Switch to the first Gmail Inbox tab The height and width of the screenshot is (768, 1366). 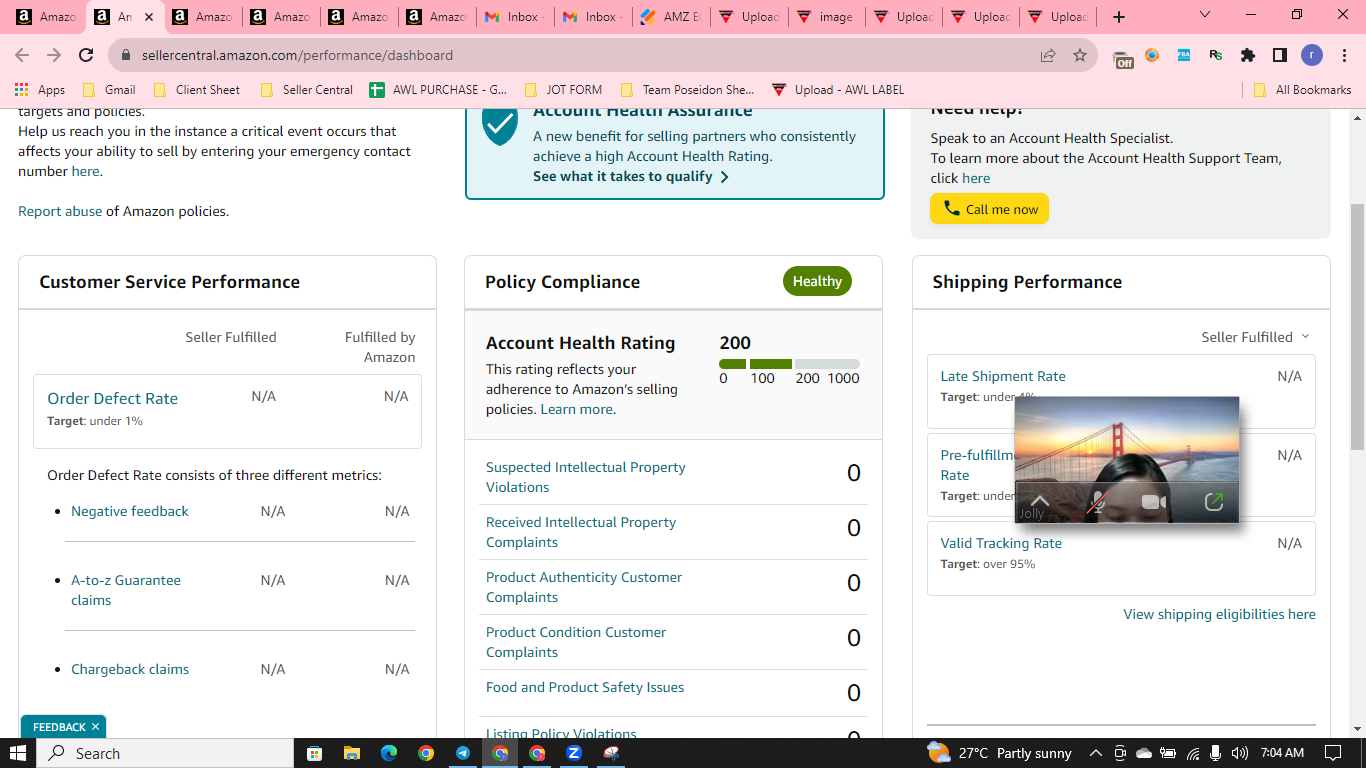click(x=513, y=17)
